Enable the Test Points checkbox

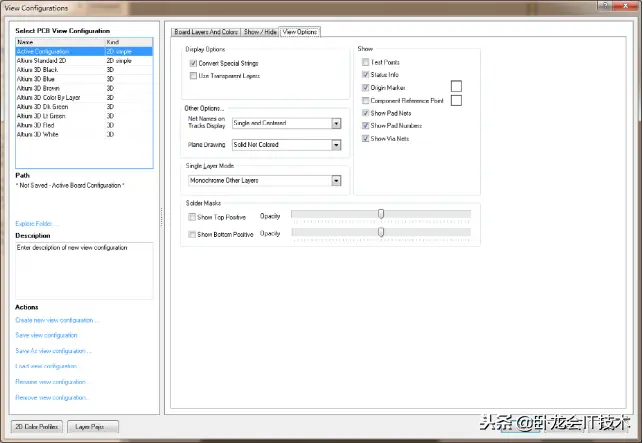pos(366,62)
